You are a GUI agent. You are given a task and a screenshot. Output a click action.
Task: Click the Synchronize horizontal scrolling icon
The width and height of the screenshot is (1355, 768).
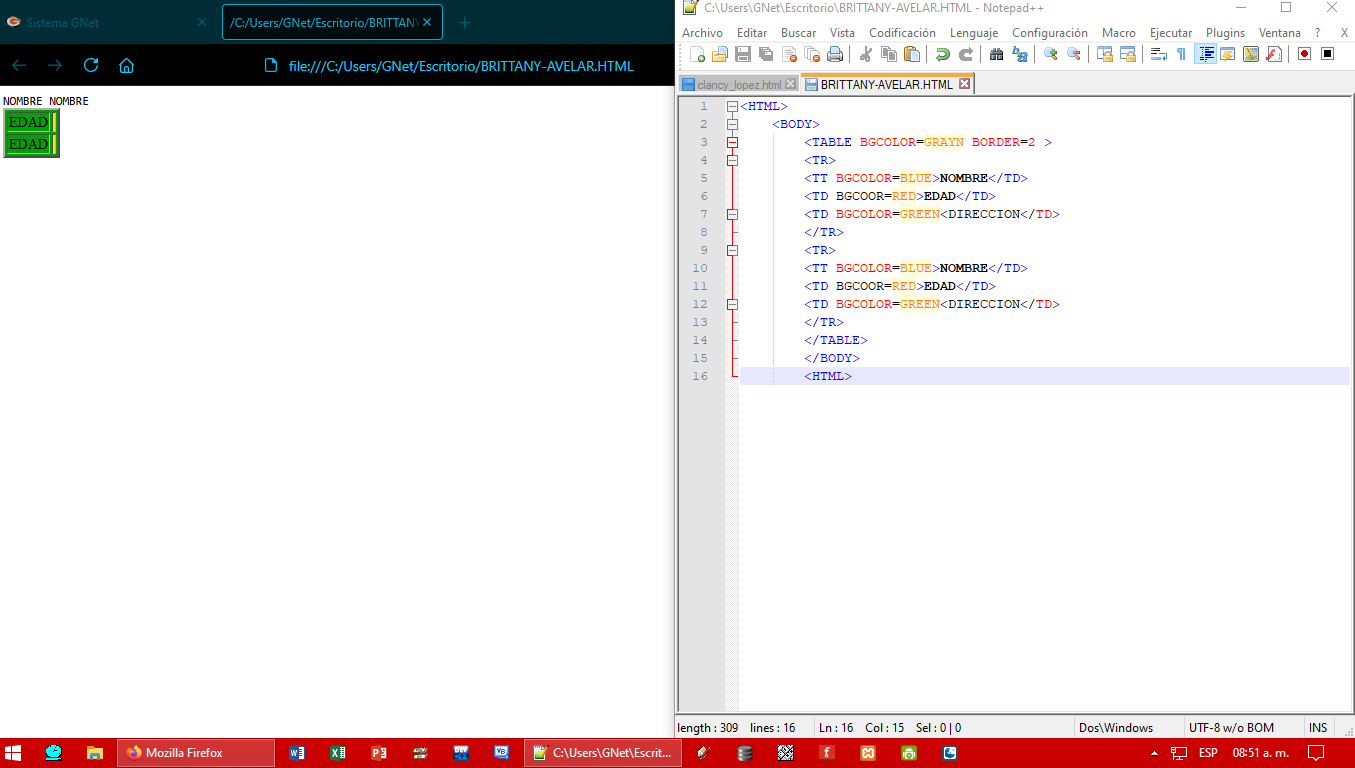1127,54
